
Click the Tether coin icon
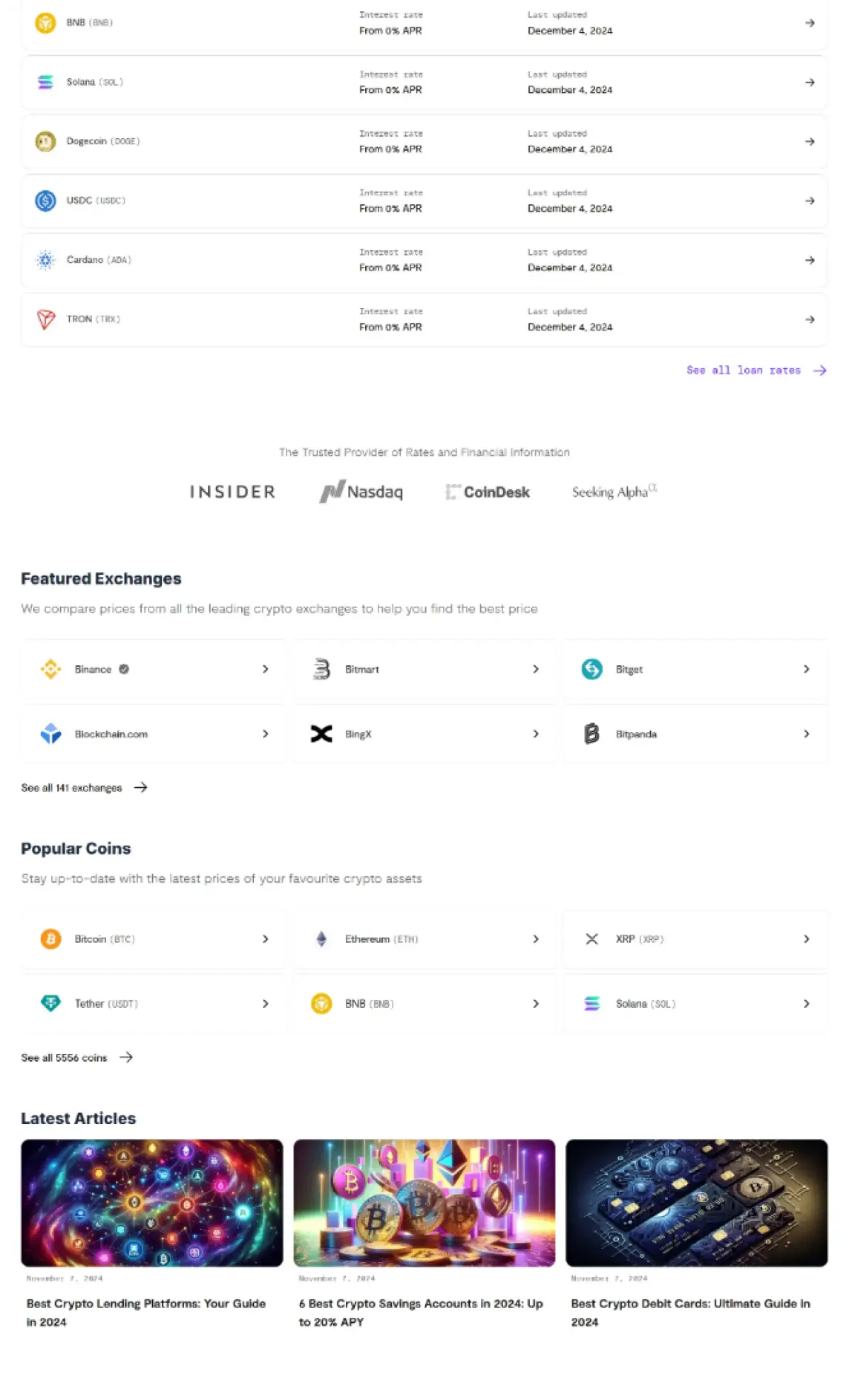point(51,1004)
